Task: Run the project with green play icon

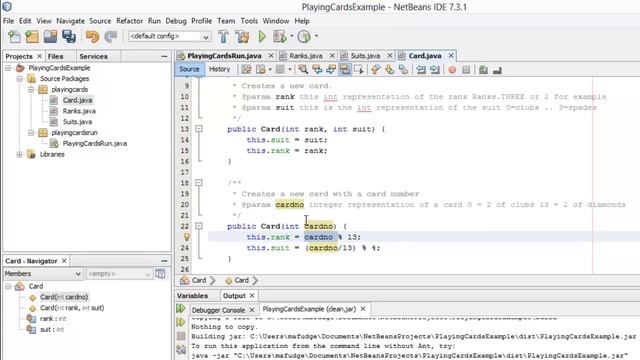Action: tap(262, 37)
